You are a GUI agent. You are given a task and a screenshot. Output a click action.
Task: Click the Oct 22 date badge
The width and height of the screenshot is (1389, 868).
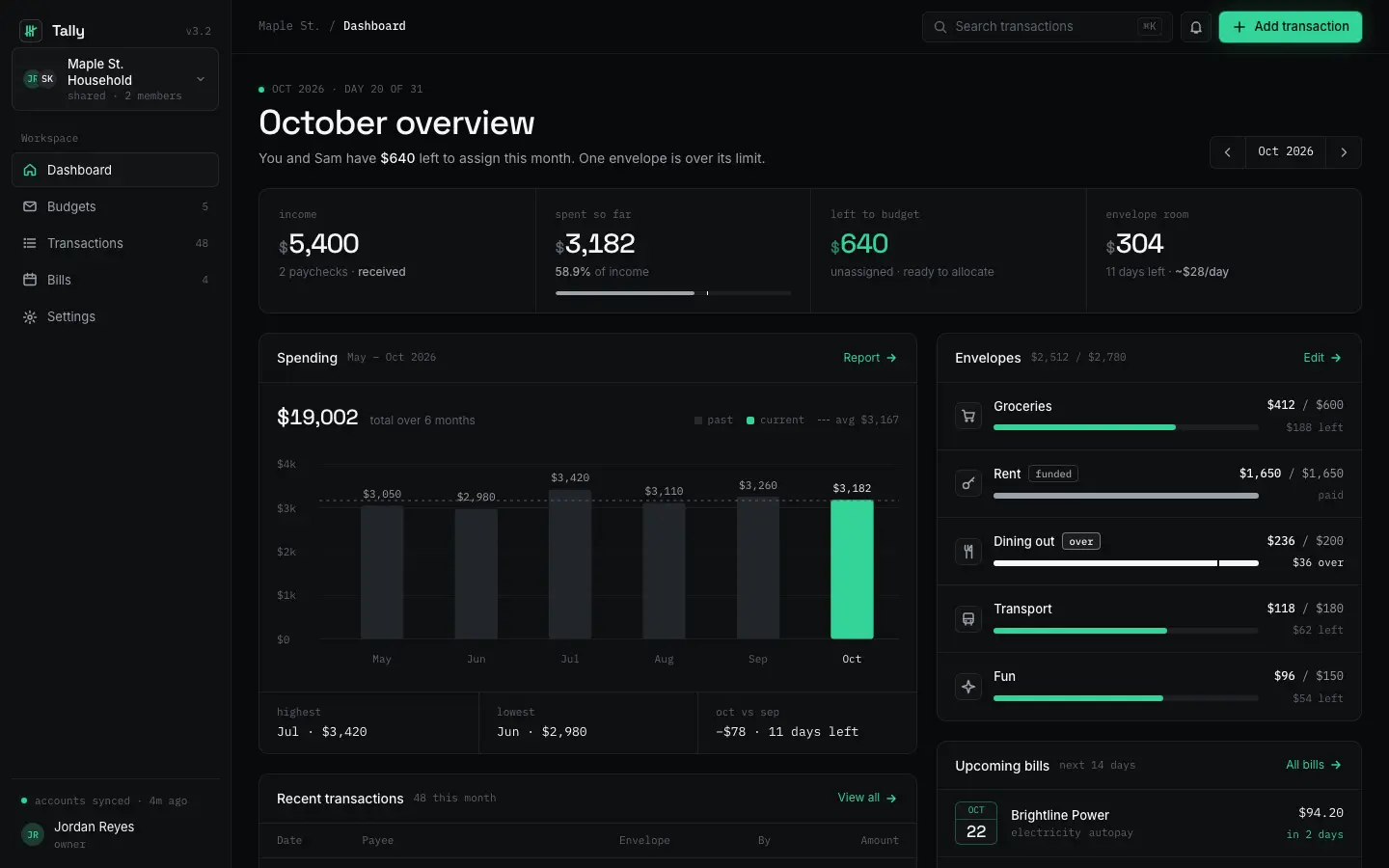[976, 823]
